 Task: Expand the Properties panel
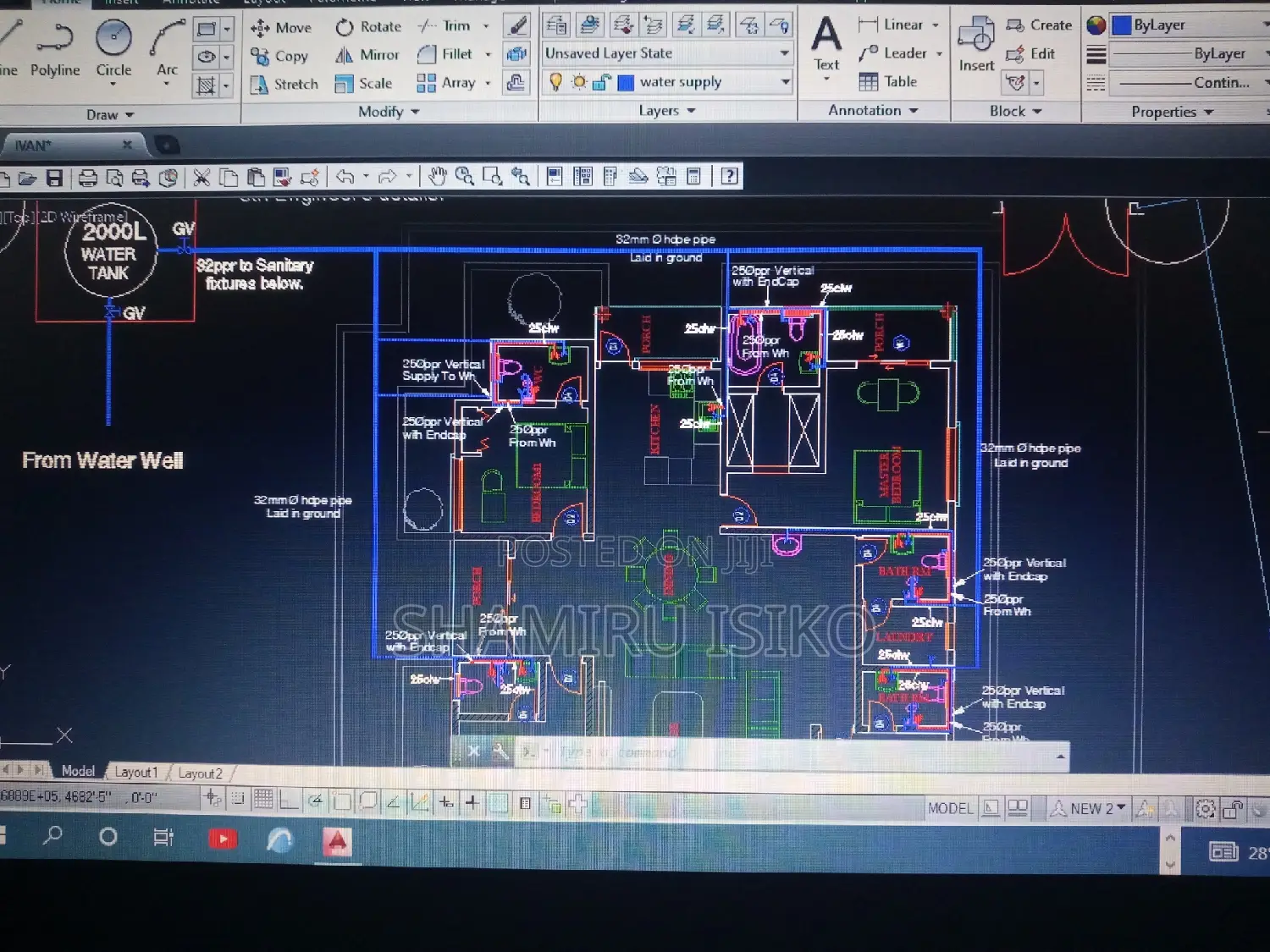[1173, 112]
